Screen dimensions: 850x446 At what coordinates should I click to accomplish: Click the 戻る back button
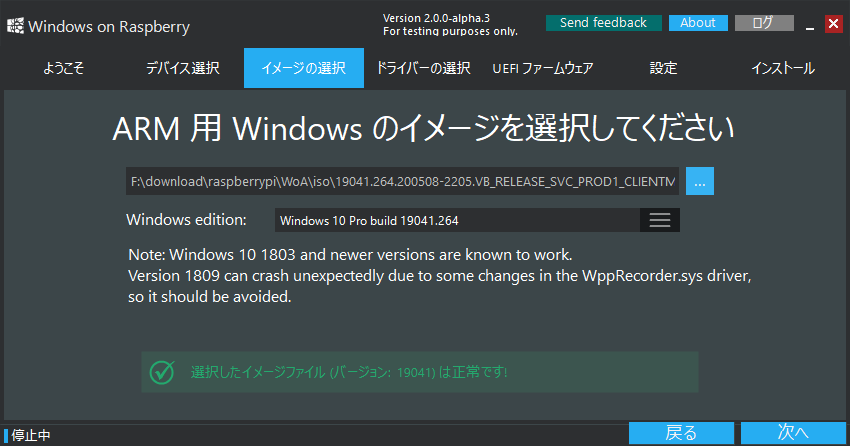point(681,433)
